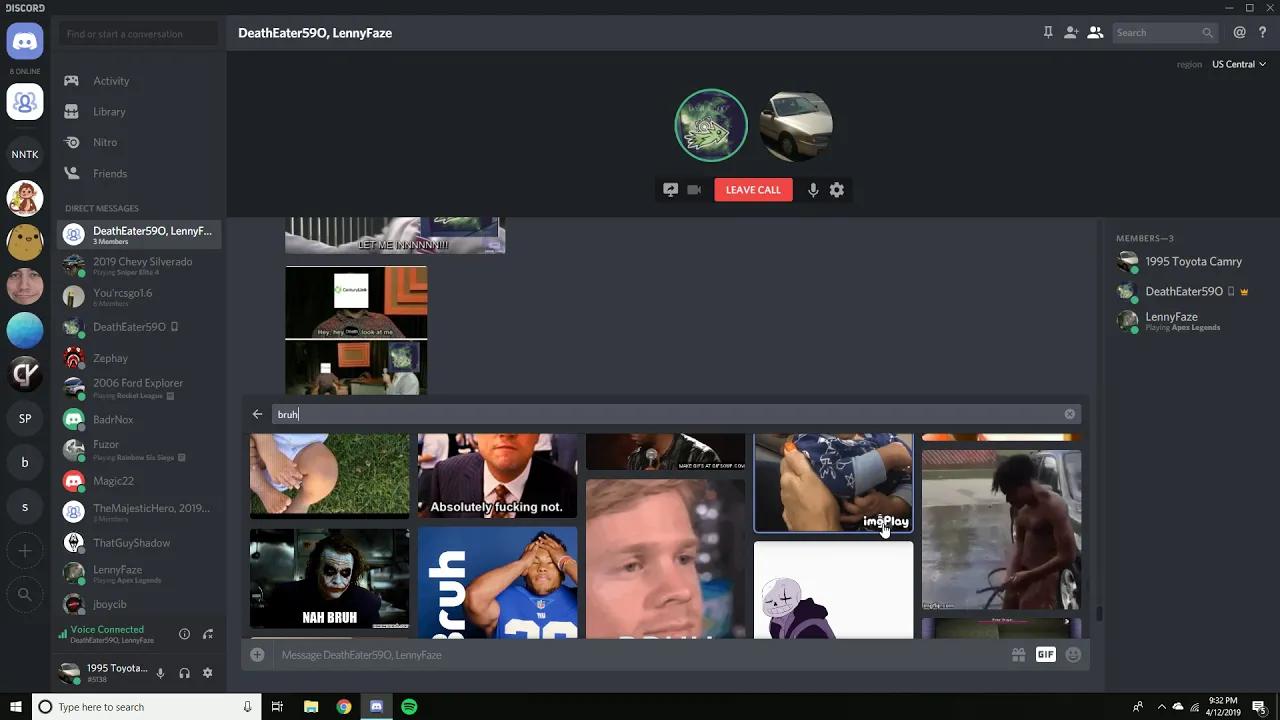Image resolution: width=1280 pixels, height=720 pixels.
Task: Open BadrNox direct message
Action: click(x=139, y=420)
